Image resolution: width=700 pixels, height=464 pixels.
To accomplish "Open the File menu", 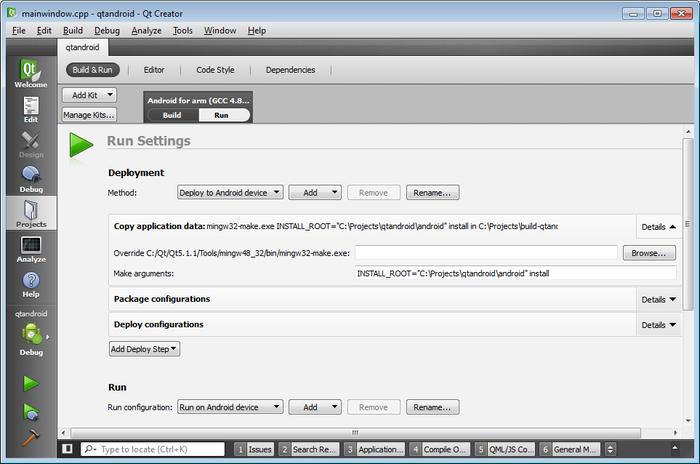I will (x=19, y=30).
